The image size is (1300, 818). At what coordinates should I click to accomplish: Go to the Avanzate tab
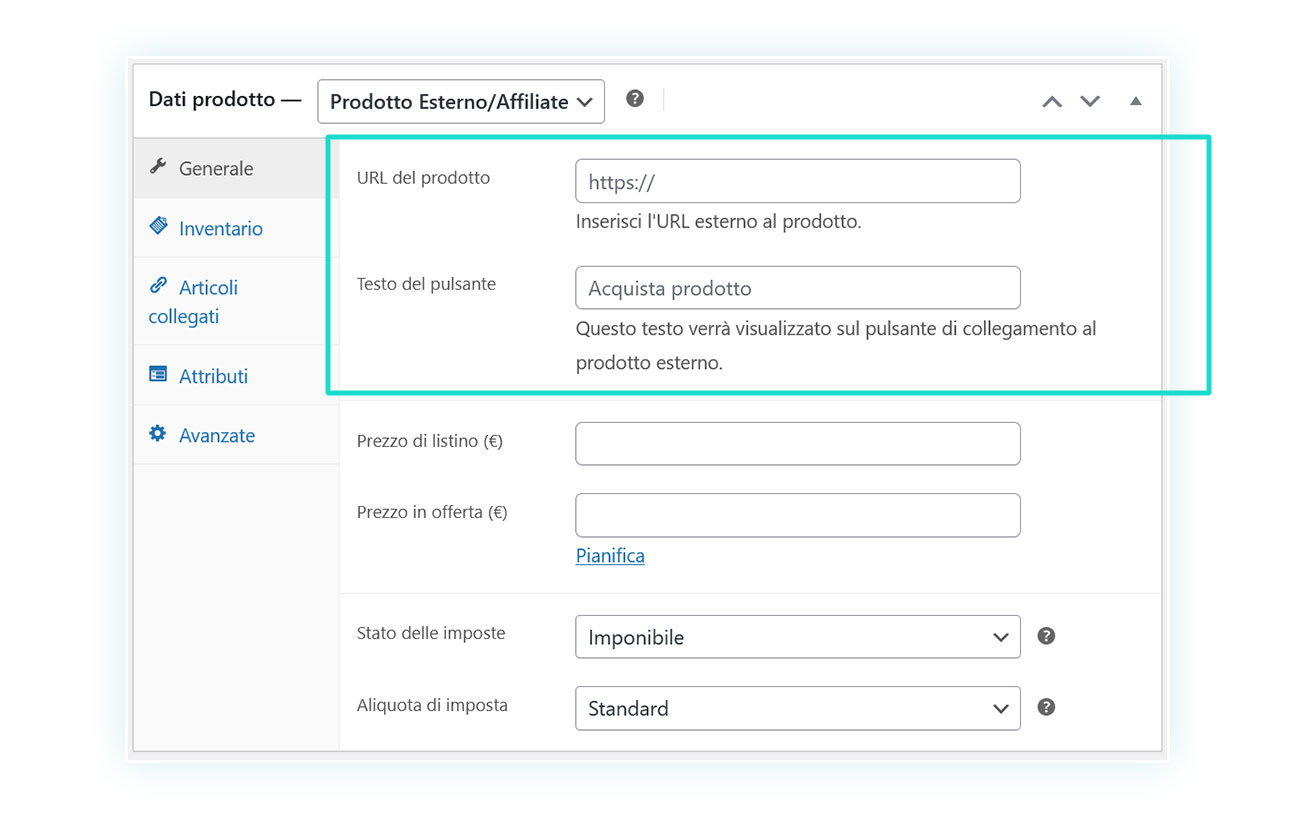tap(236, 435)
